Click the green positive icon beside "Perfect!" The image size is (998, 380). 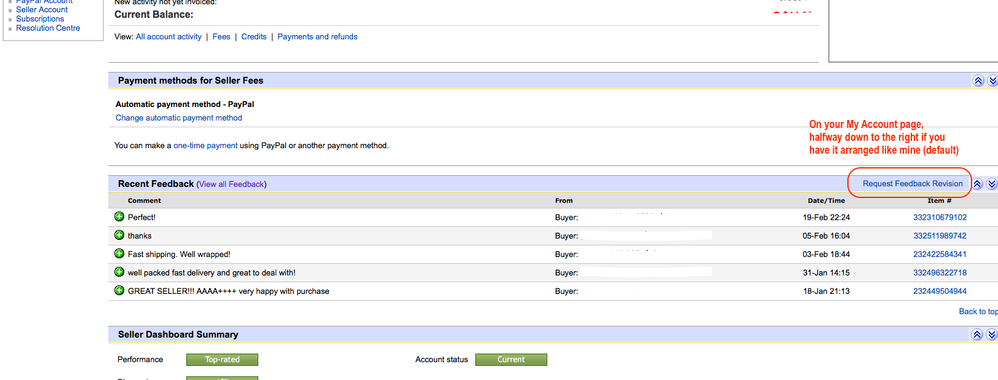click(119, 217)
